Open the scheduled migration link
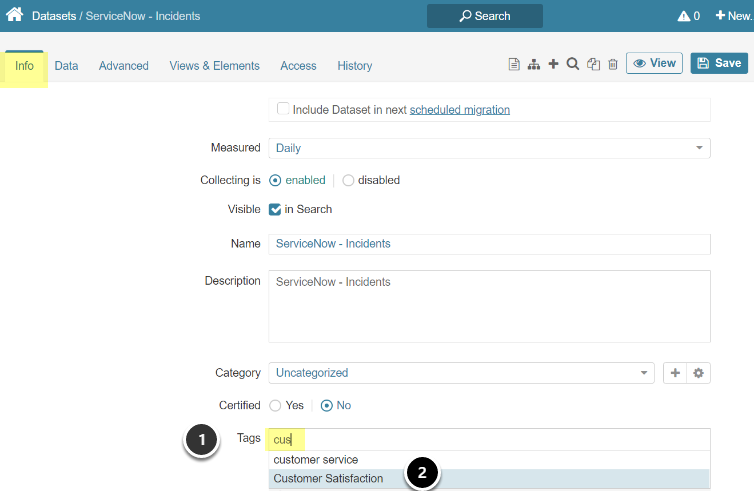The width and height of the screenshot is (754, 491). coord(460,110)
